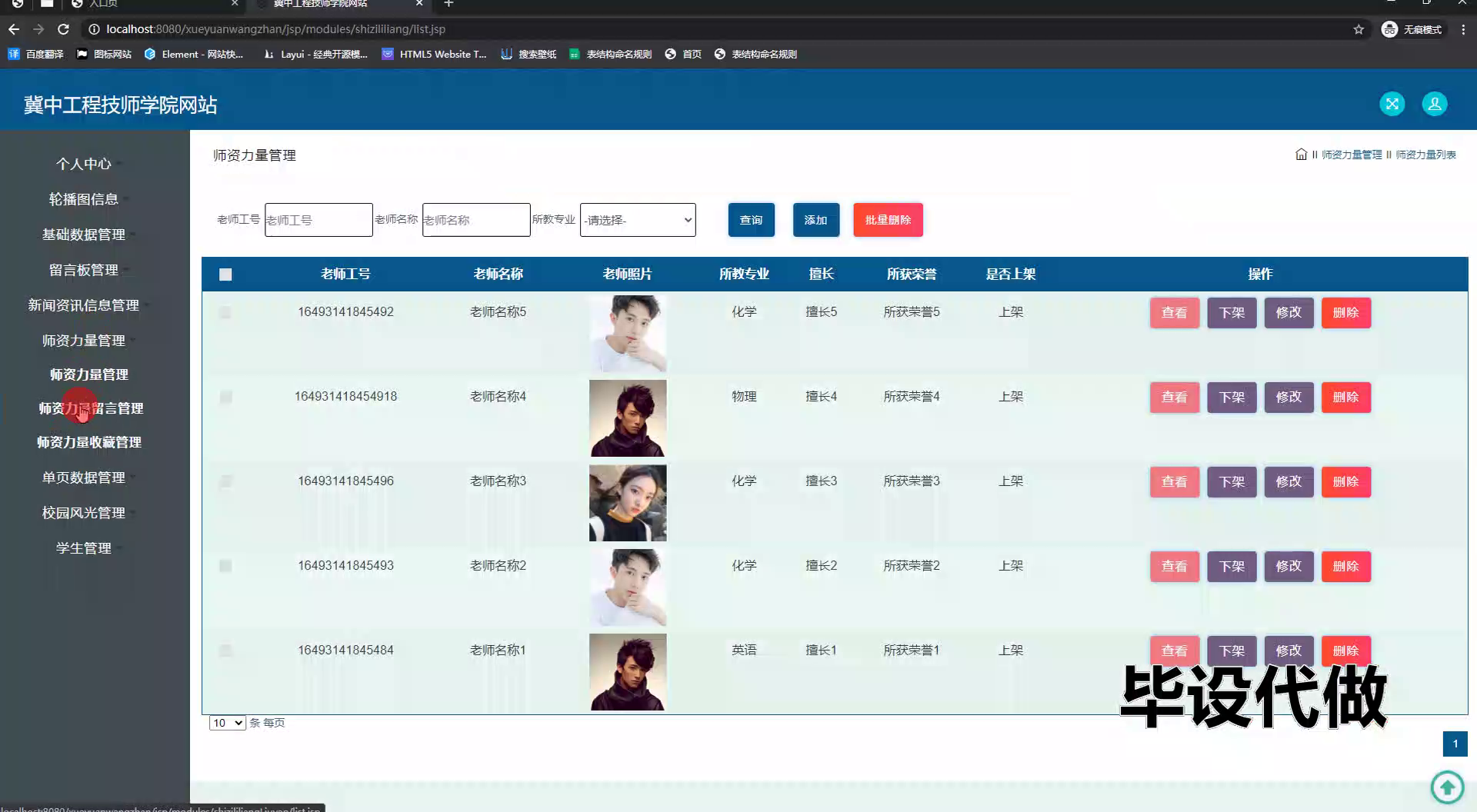Click the 查询 search button
This screenshot has height=812, width=1477.
[751, 220]
